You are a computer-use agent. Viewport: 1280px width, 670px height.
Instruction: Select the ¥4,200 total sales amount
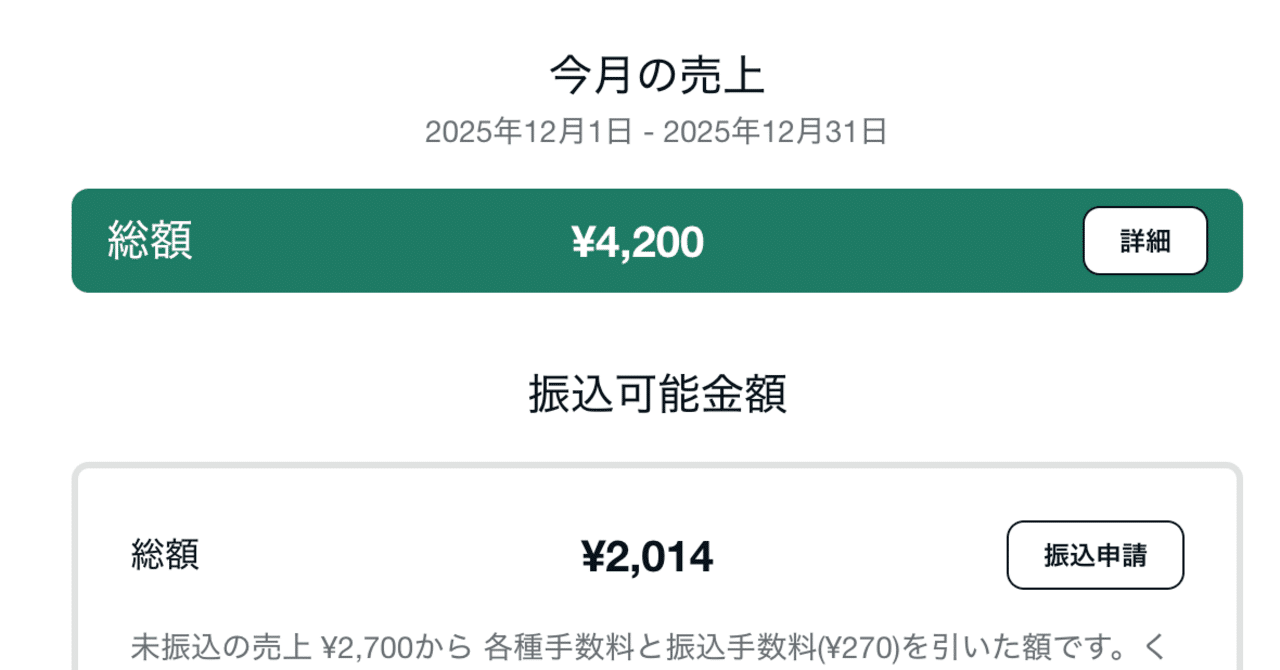tap(639, 241)
